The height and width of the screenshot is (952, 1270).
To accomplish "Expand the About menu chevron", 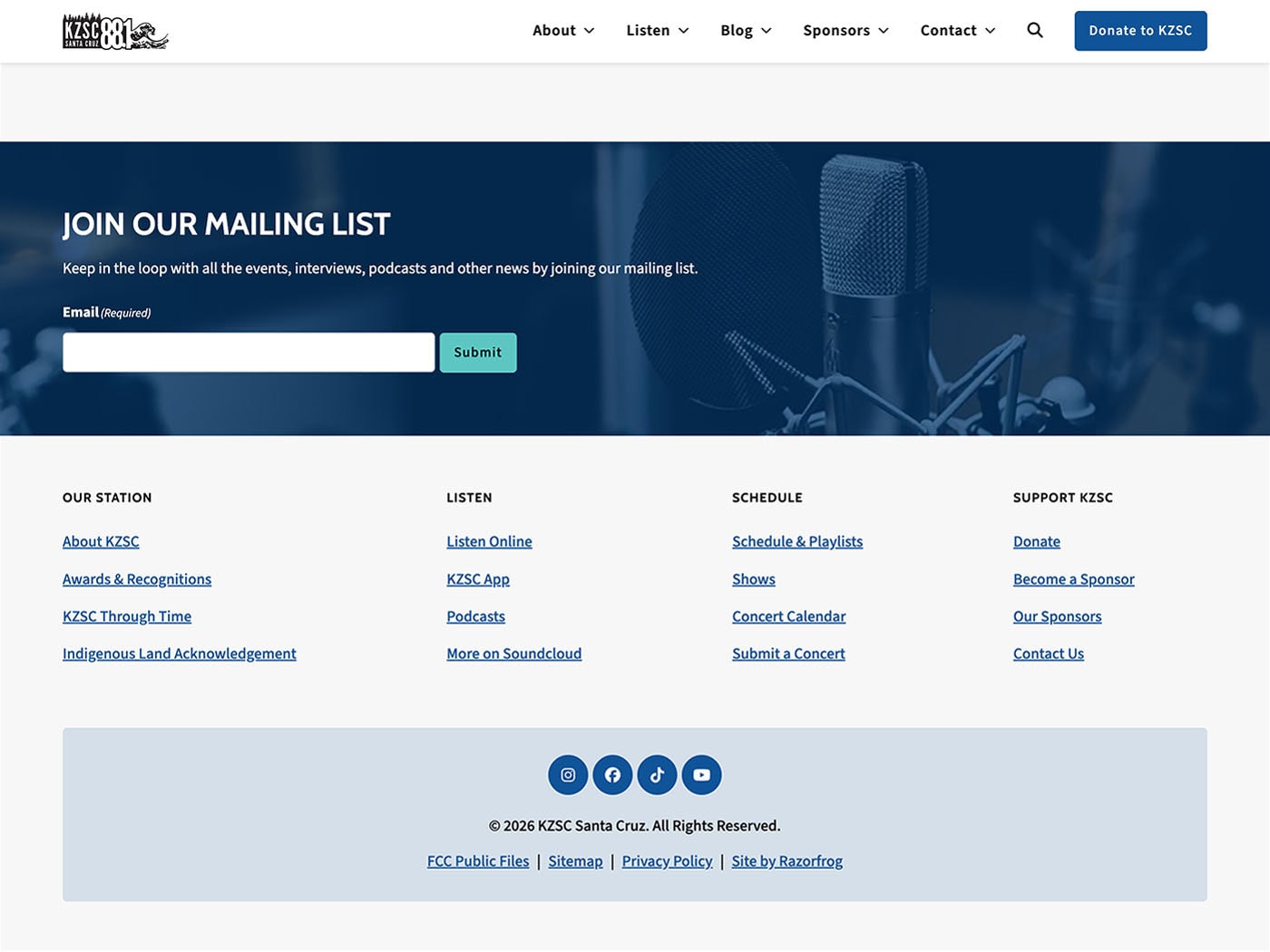I will tap(589, 31).
